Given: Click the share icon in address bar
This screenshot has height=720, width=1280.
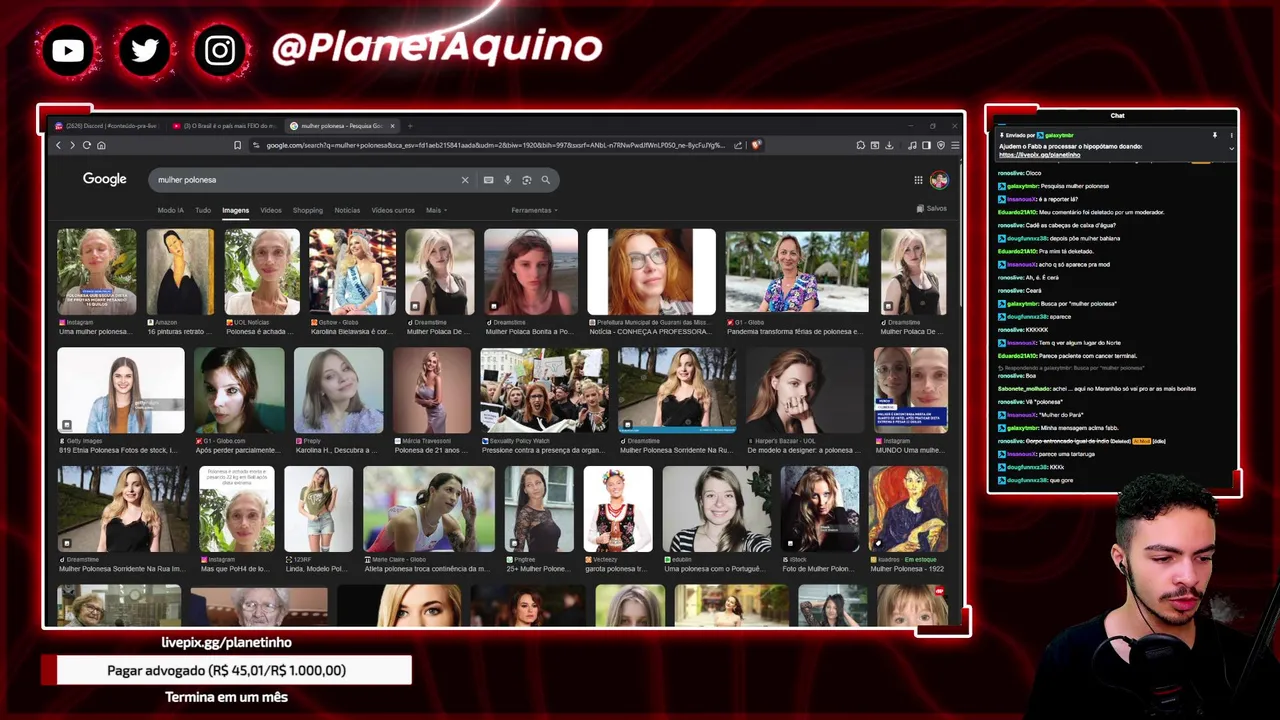Looking at the screenshot, I should click(x=738, y=145).
